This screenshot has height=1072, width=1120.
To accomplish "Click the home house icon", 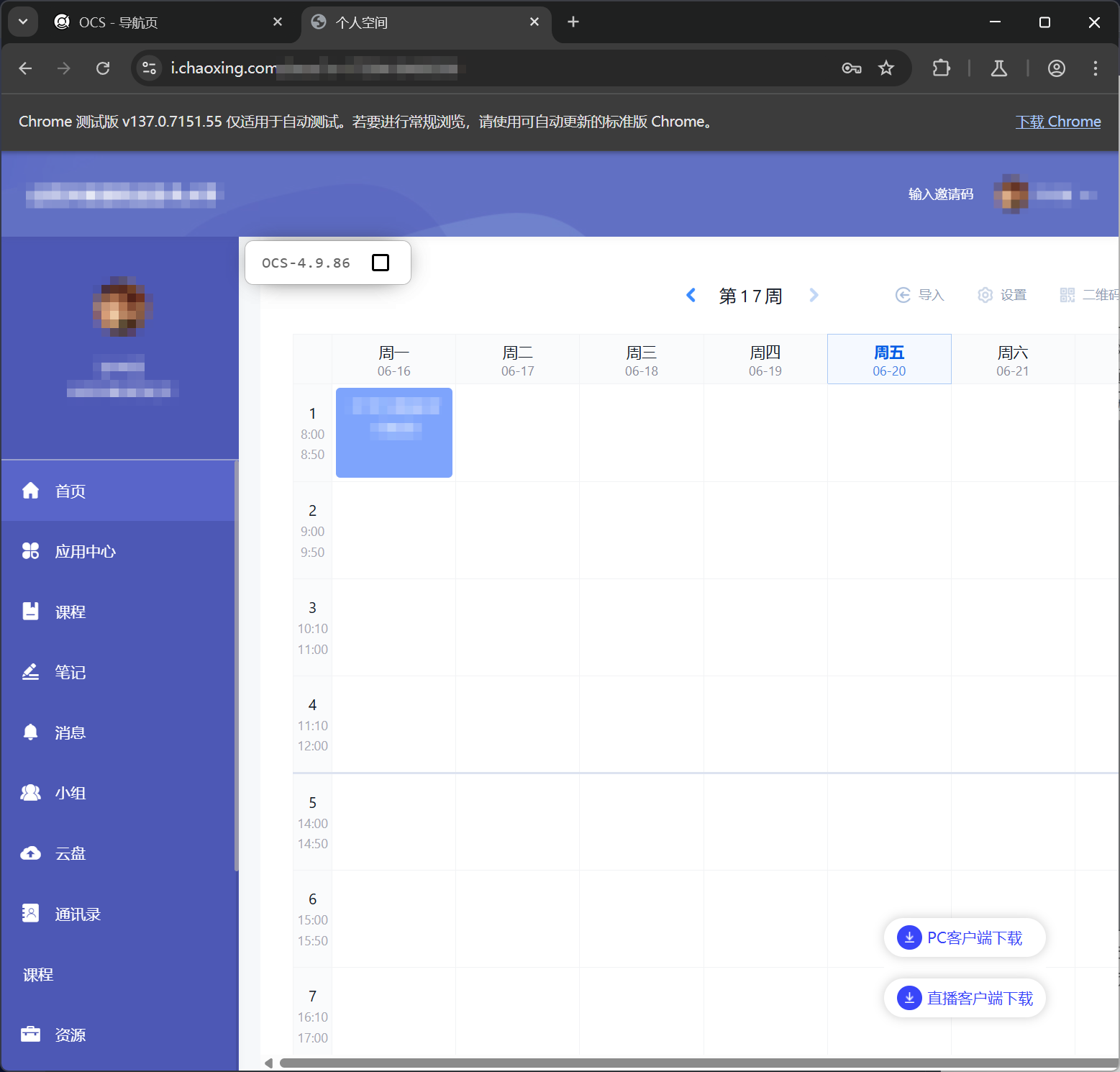I will [x=30, y=491].
